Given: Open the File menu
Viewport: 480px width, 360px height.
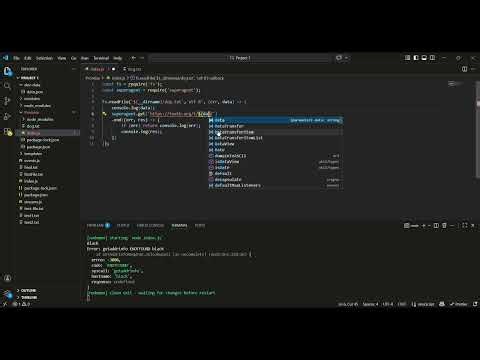Looking at the screenshot, I should 16,58.
